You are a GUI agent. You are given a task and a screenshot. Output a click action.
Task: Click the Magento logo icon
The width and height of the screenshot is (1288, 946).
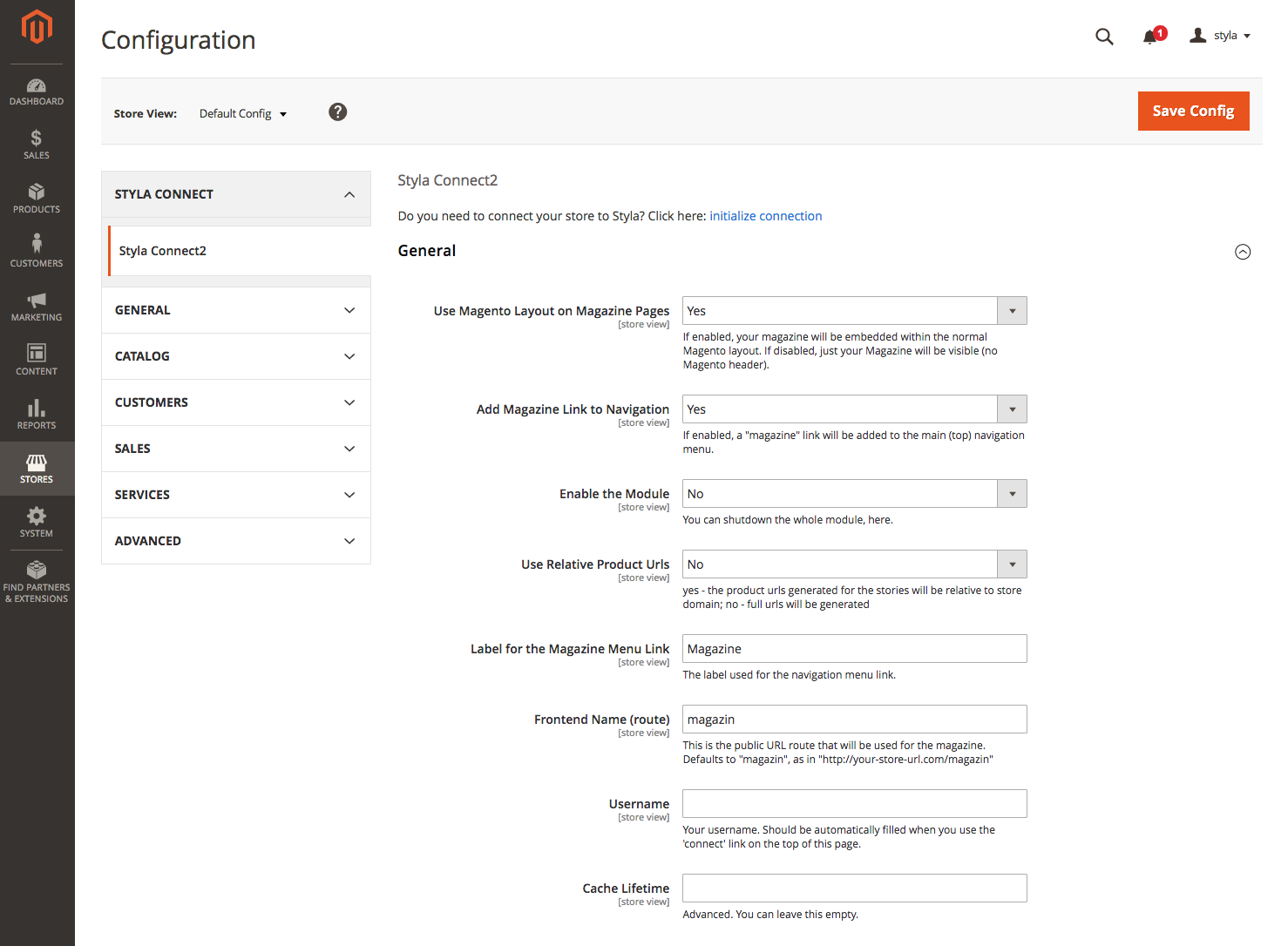click(x=37, y=27)
